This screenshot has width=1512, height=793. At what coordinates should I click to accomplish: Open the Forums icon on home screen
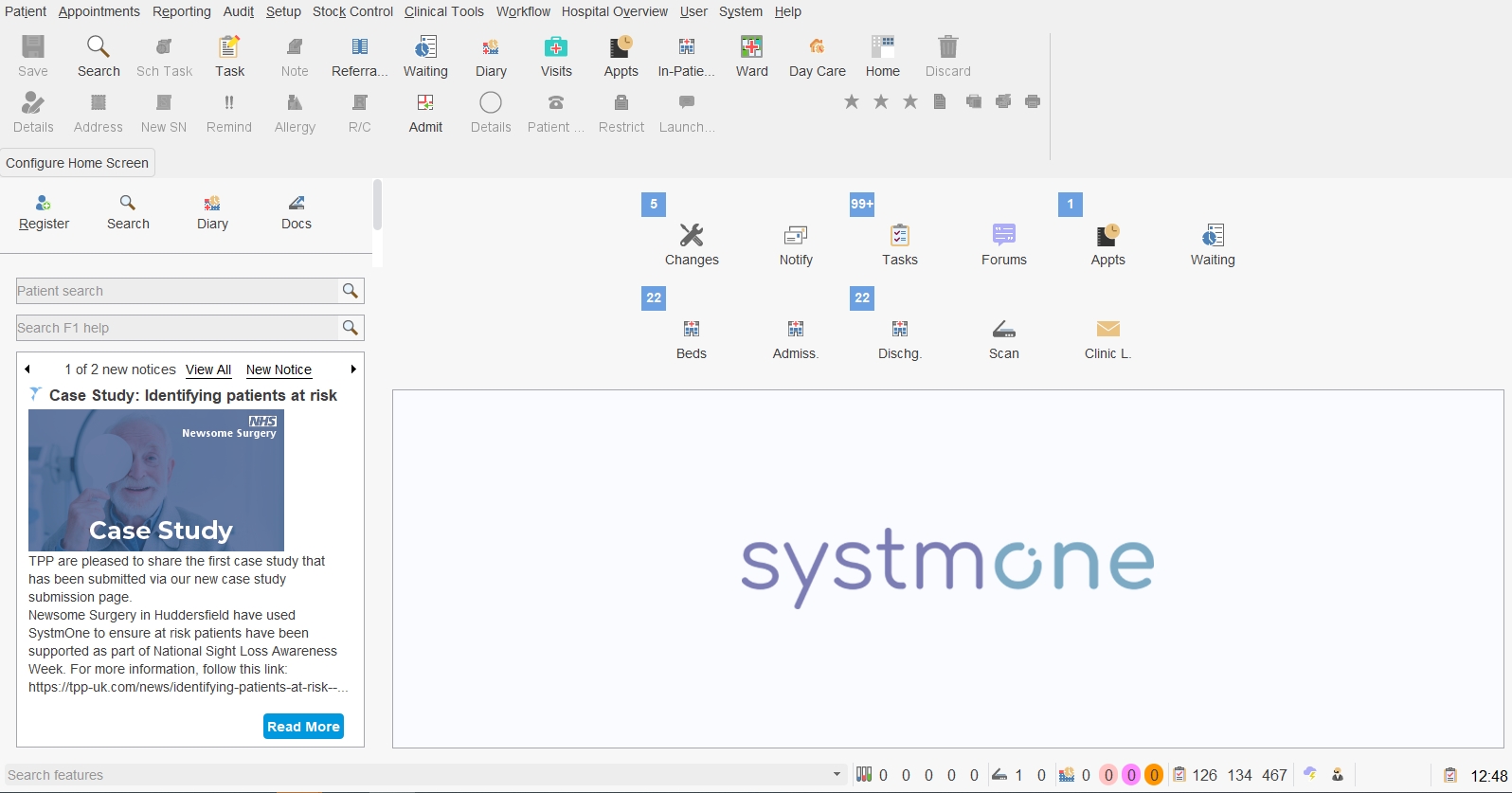pos(1004,244)
